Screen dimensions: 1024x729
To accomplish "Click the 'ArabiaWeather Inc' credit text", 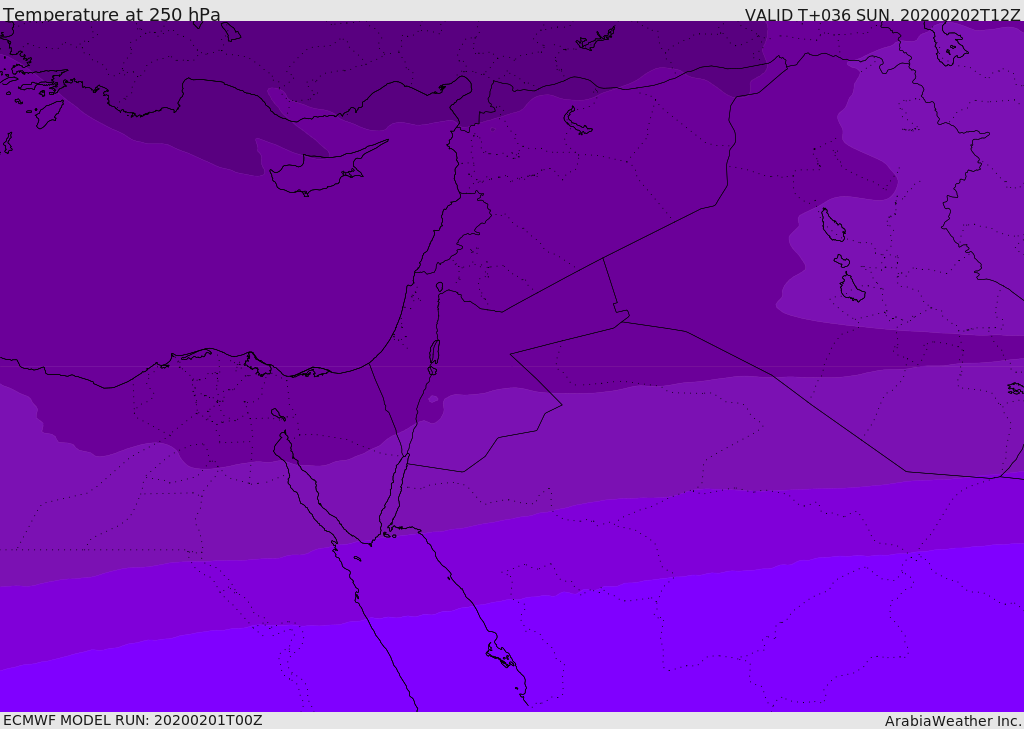I will pos(953,721).
